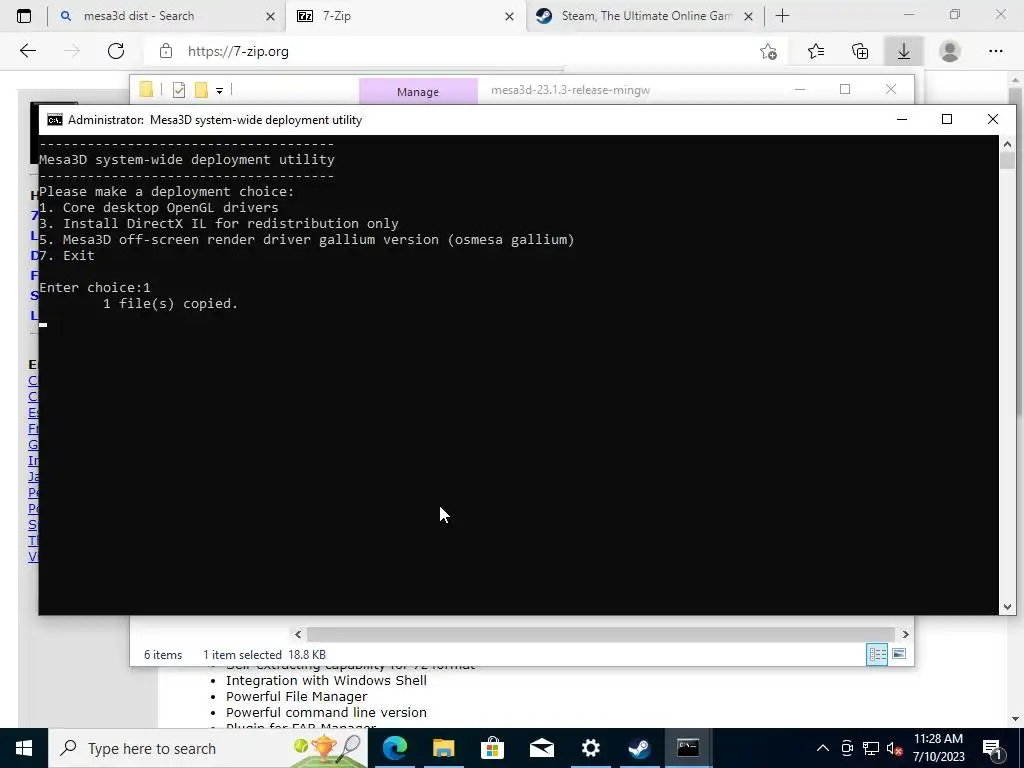Open notification center icon

click(991, 748)
